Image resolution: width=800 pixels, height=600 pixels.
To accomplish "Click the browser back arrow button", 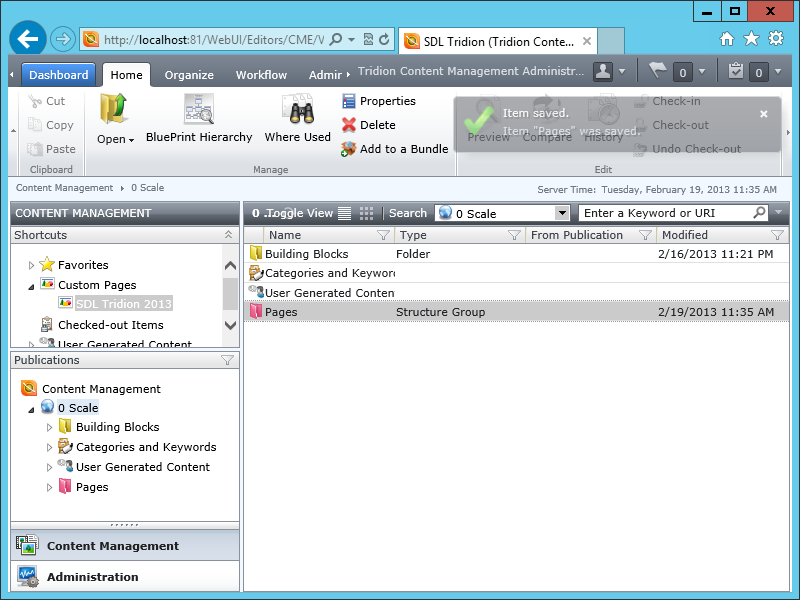I will point(28,39).
